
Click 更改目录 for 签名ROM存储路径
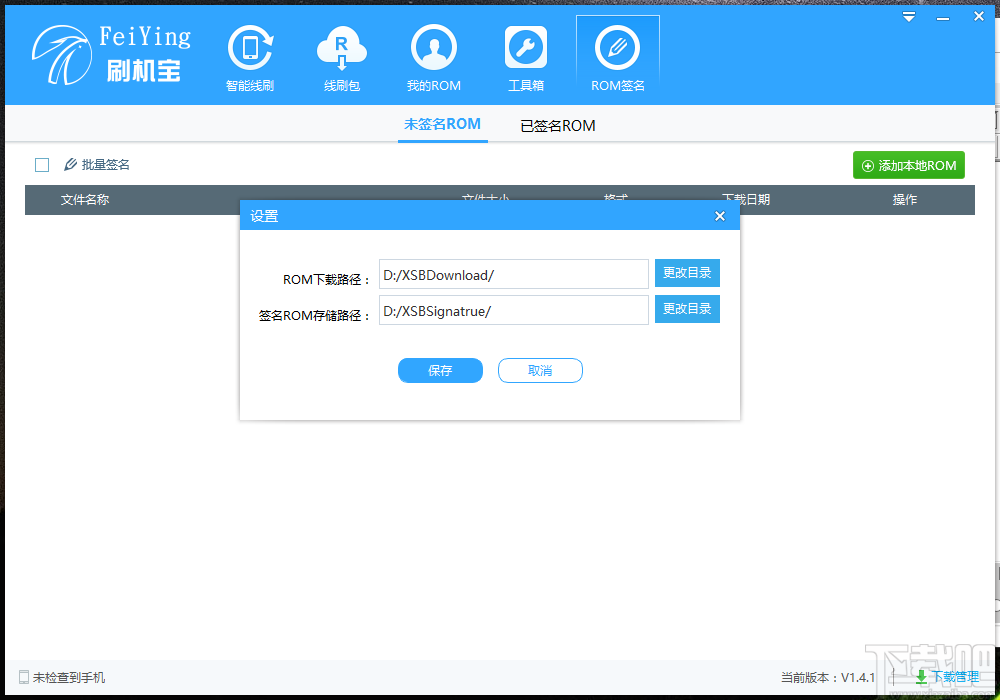point(688,309)
